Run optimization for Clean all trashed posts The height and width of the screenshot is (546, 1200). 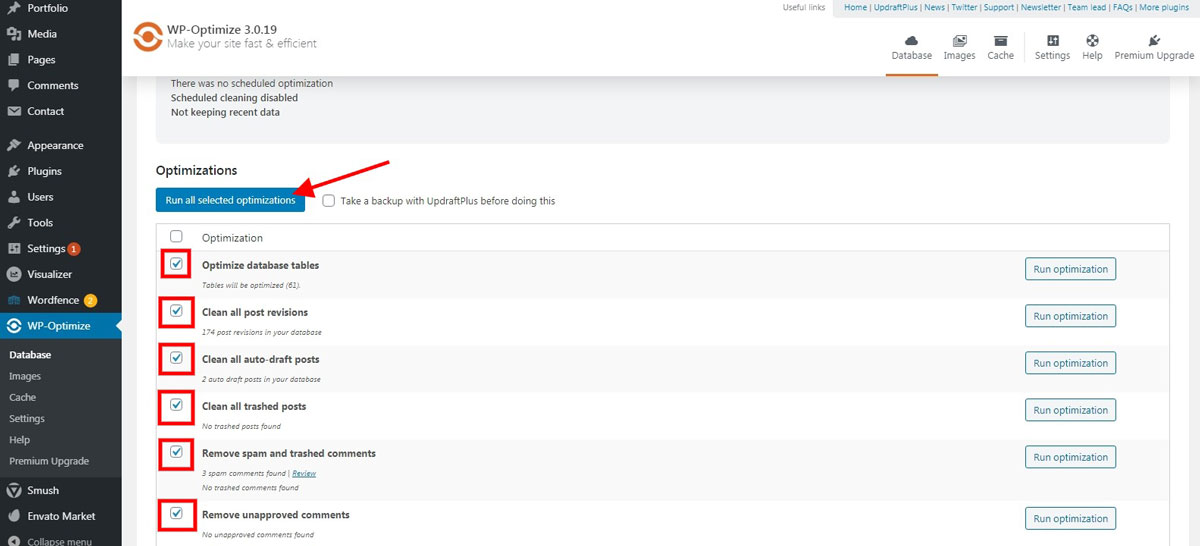pyautogui.click(x=1070, y=410)
